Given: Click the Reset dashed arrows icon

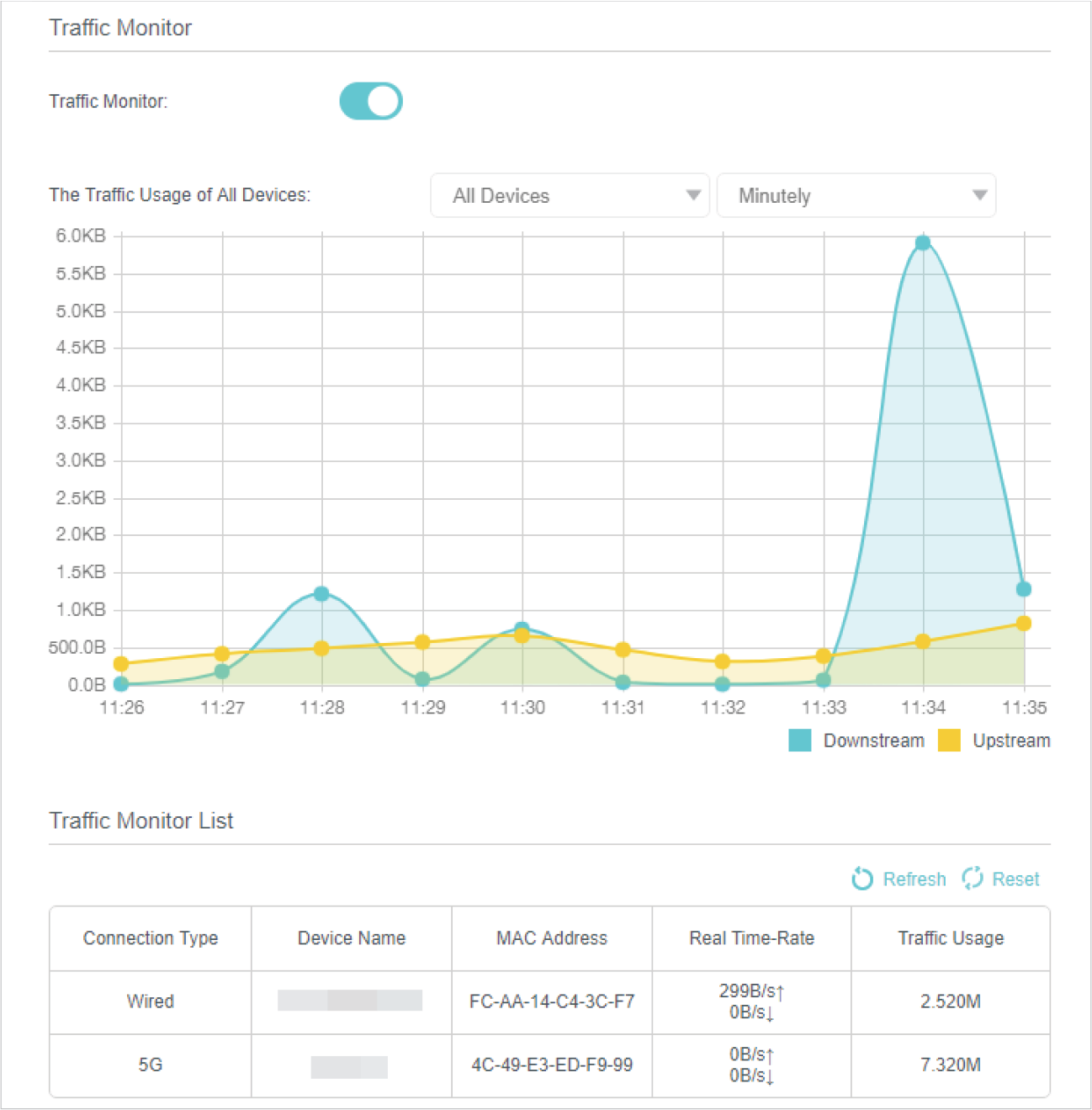Looking at the screenshot, I should click(x=973, y=879).
